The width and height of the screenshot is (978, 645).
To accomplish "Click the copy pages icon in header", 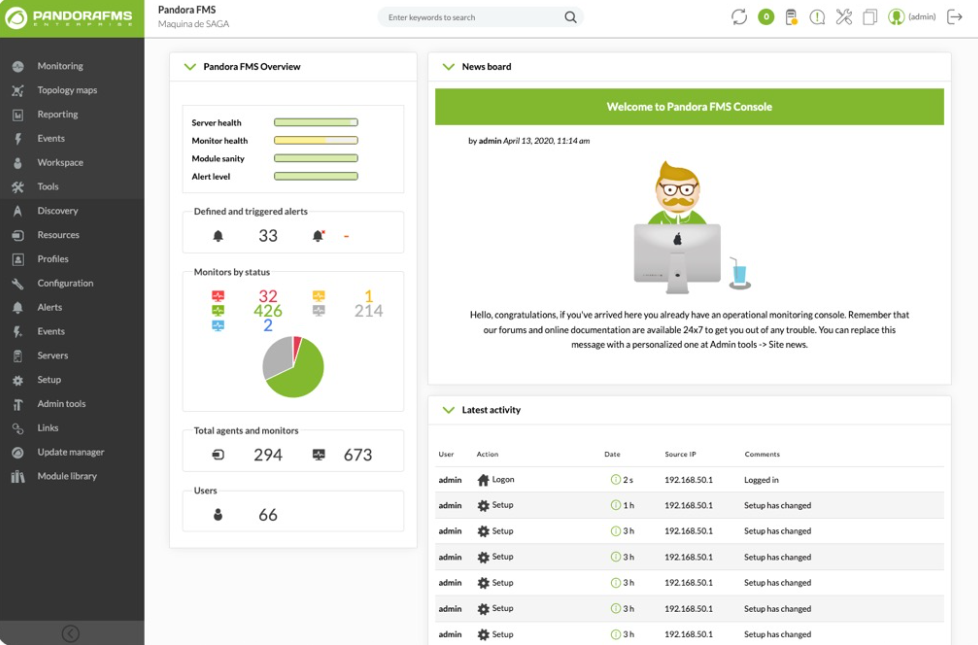I will click(x=869, y=17).
